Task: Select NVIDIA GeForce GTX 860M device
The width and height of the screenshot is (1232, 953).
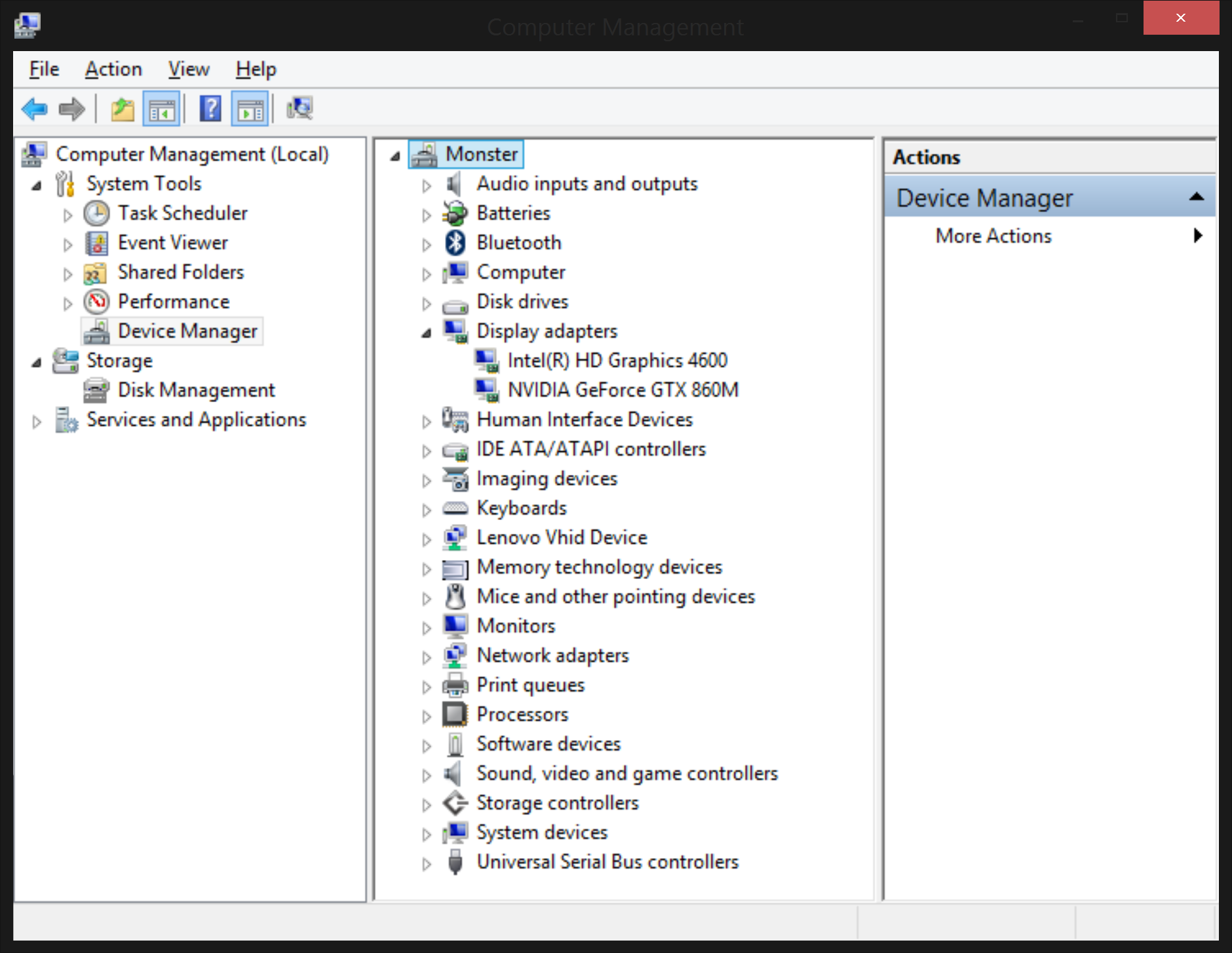Action: (623, 390)
